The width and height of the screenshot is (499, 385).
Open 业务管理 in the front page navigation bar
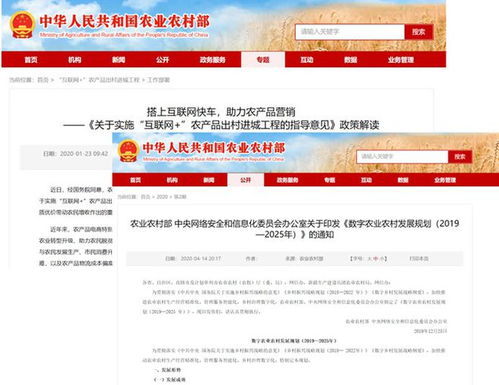[x=445, y=180]
